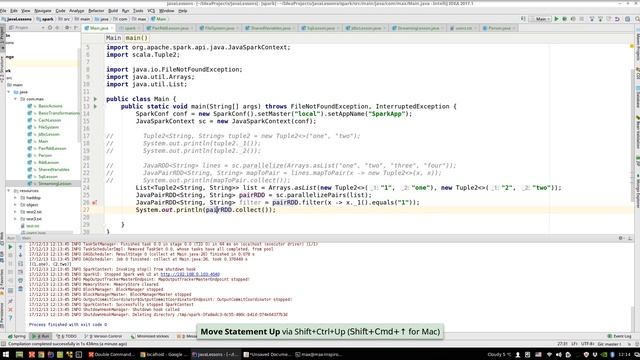Open the Analyze menu
The image size is (640, 360).
(77, 11)
